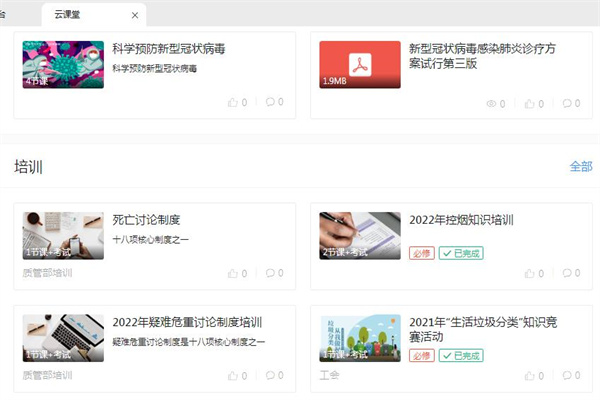Click 已完成 badge on 2022年控烟知识培训
This screenshot has width=600, height=400.
(461, 253)
